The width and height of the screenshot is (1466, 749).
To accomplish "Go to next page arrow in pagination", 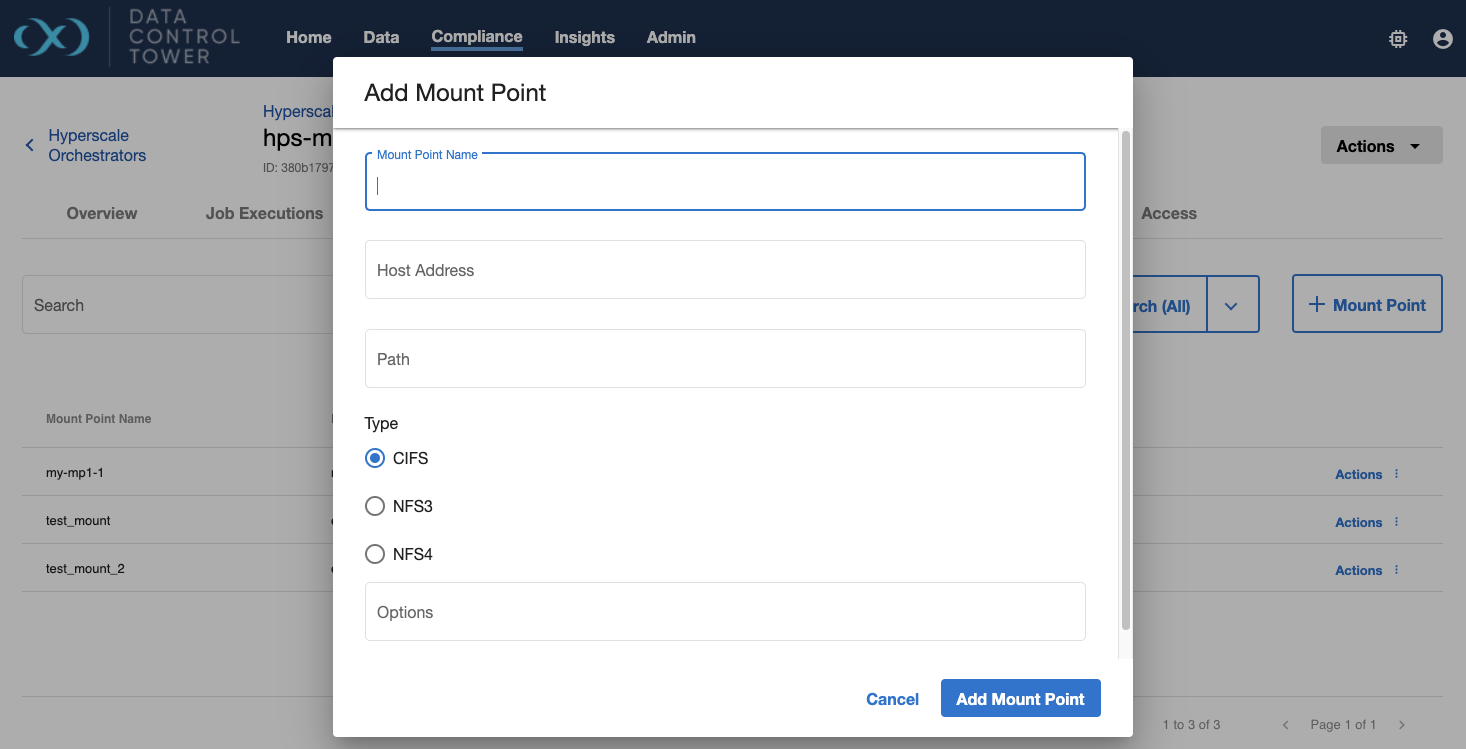I will 1402,725.
